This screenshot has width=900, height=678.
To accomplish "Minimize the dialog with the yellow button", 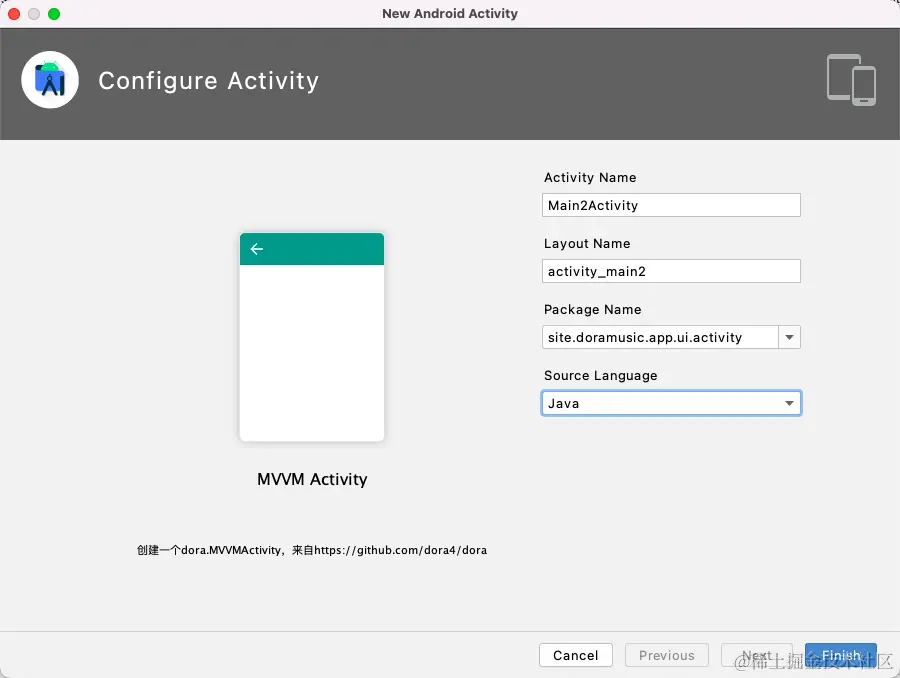I will point(34,14).
